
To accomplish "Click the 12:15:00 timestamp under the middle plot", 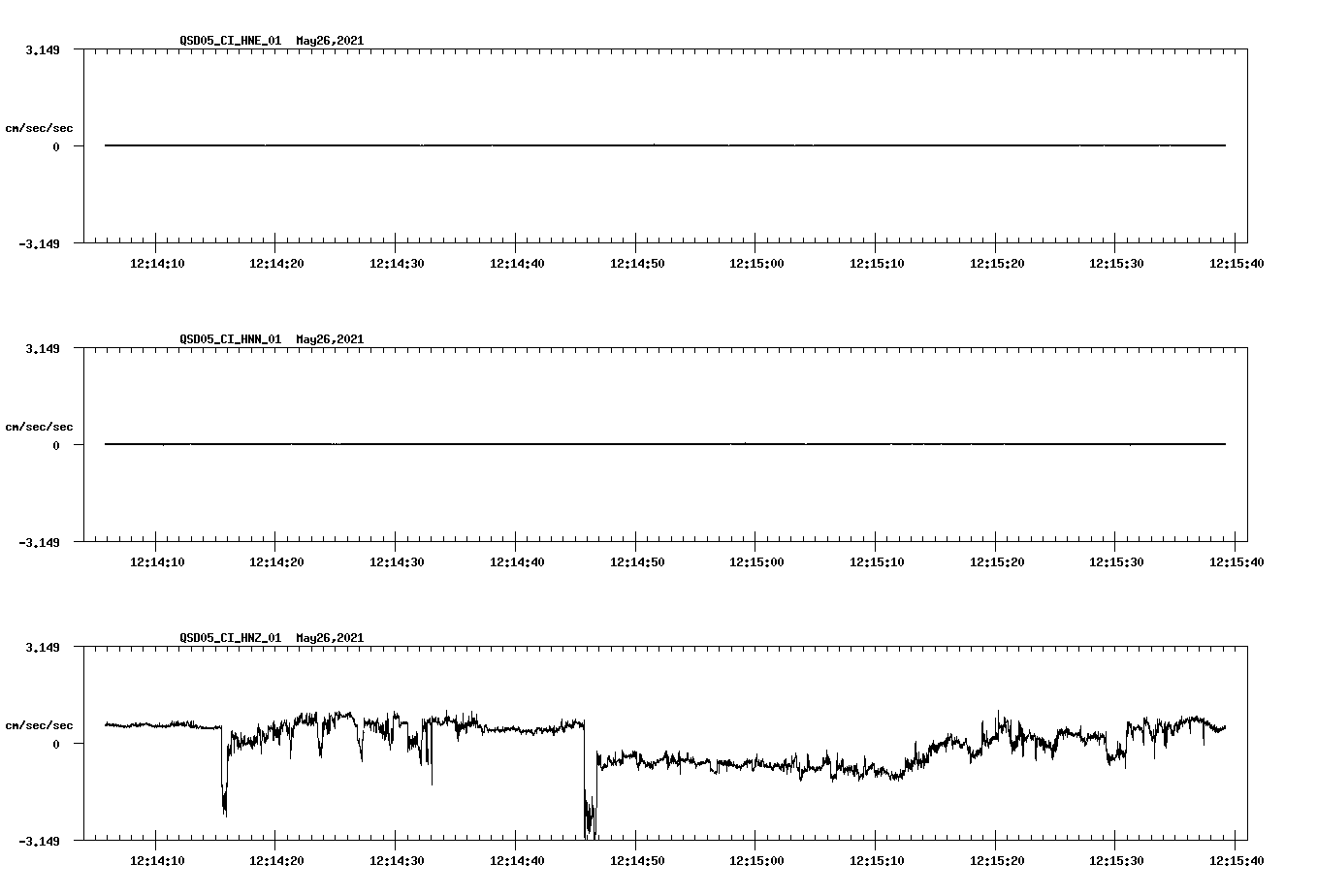I will coord(755,560).
